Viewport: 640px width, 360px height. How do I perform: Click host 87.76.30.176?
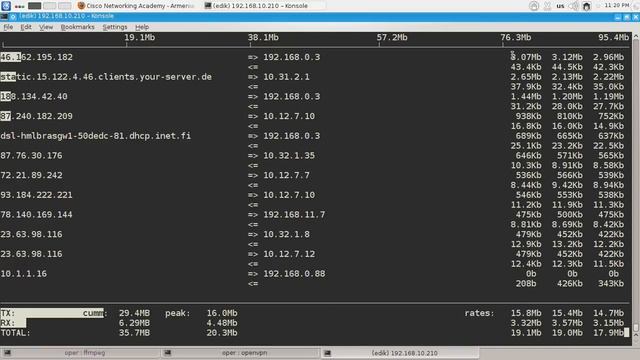[x=31, y=156]
